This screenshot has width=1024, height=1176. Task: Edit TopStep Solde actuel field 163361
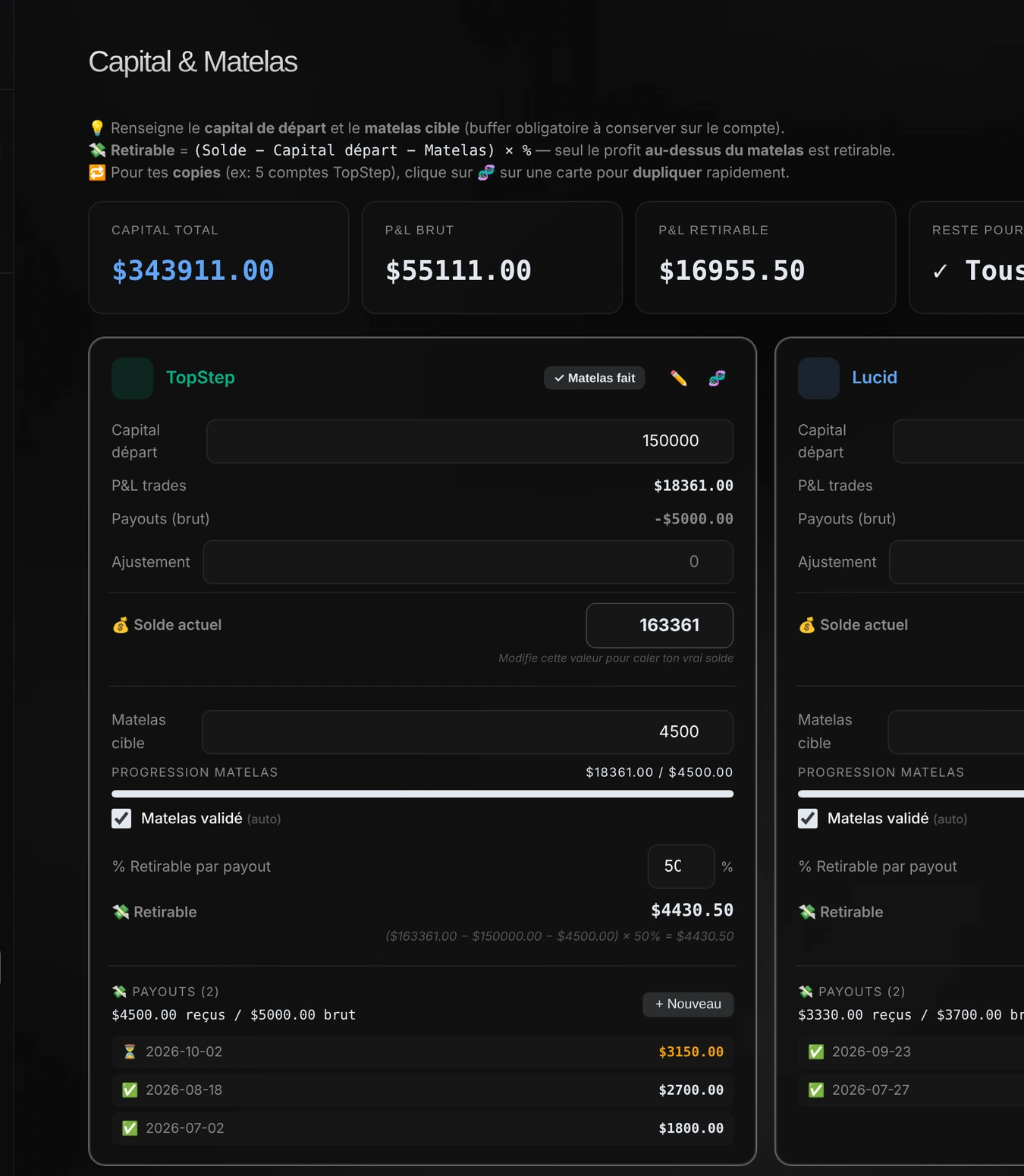click(x=660, y=625)
